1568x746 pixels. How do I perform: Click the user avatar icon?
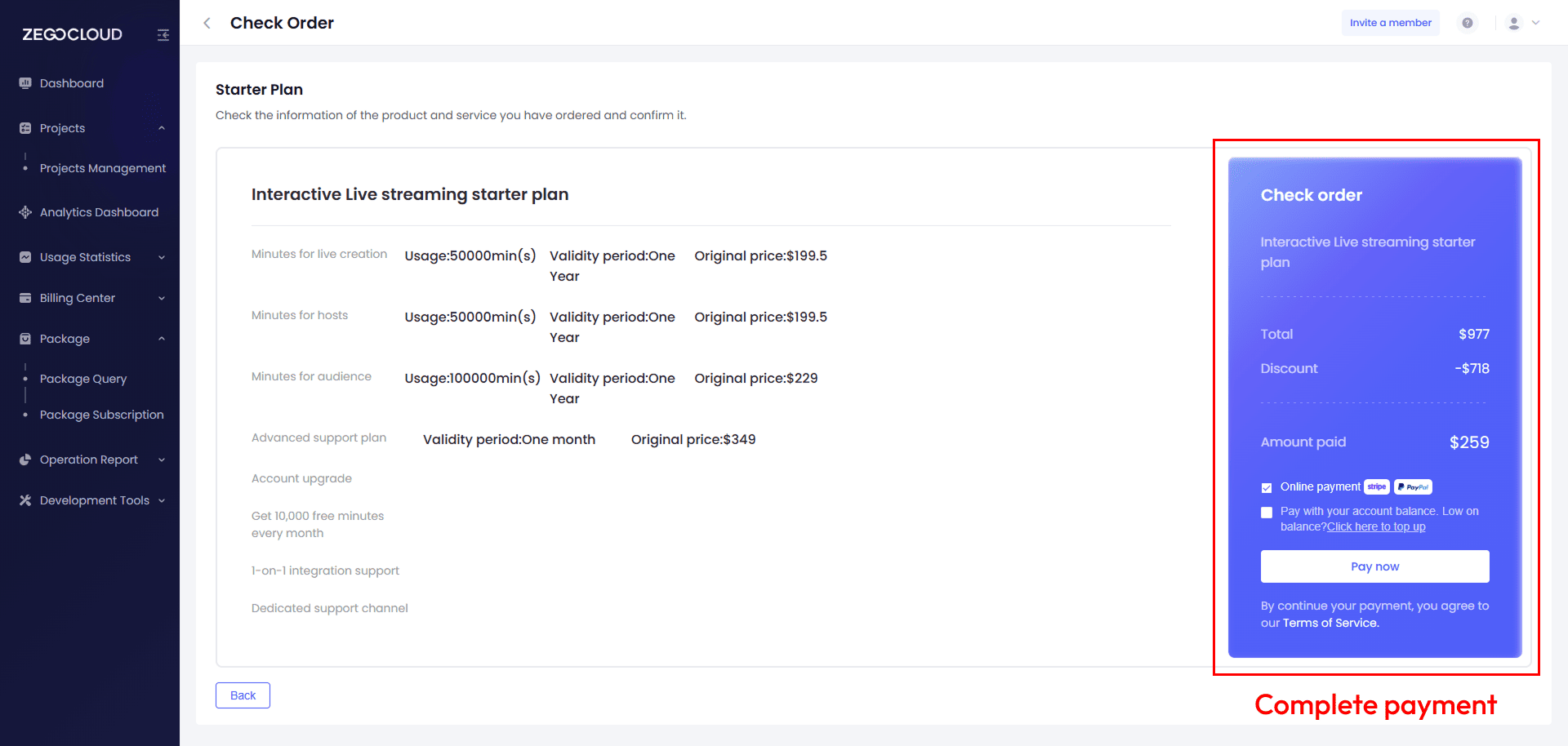tap(1513, 23)
